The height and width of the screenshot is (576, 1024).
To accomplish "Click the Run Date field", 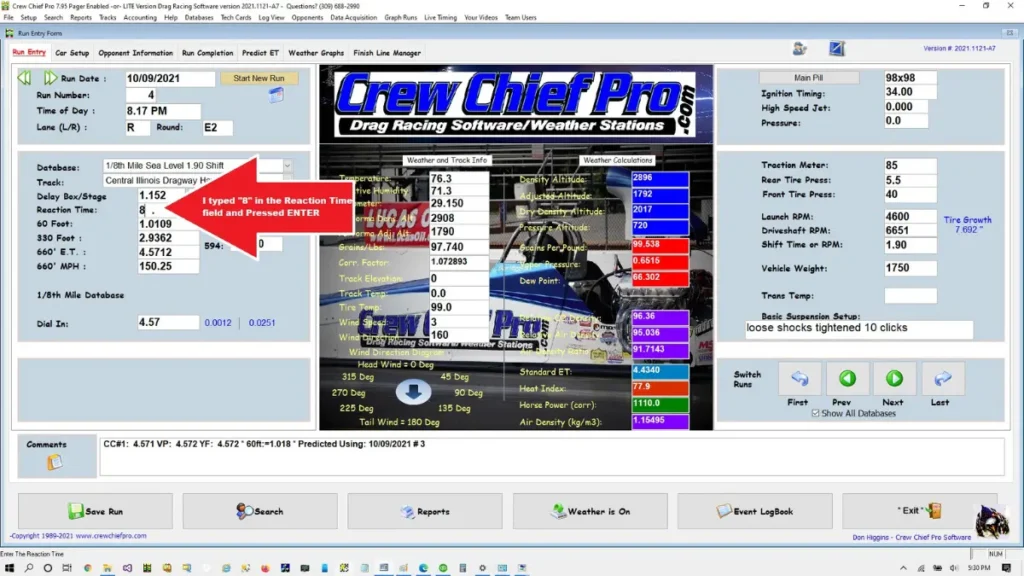I will [170, 78].
